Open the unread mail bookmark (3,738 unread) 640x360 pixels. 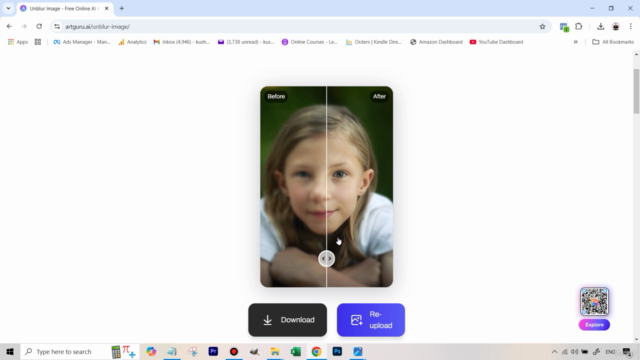(x=246, y=42)
